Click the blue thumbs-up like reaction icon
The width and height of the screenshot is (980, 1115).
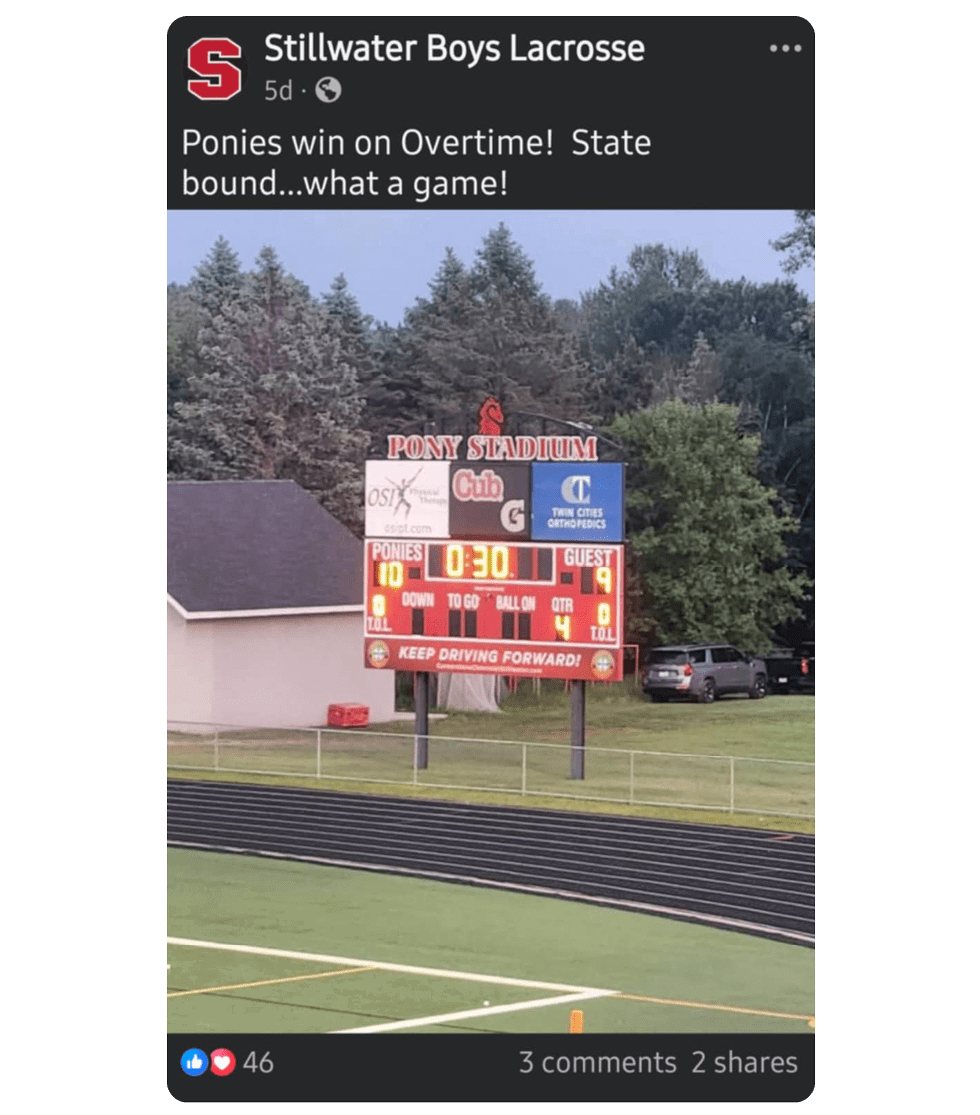(193, 1062)
